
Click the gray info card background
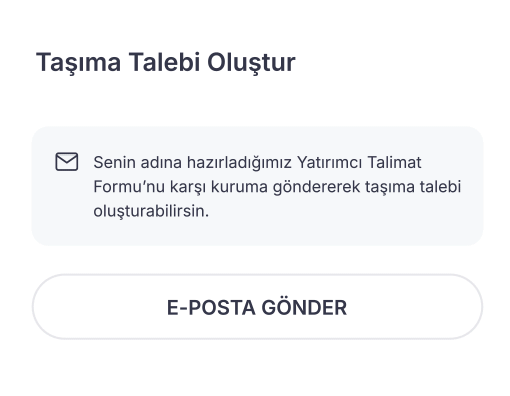tap(257, 186)
